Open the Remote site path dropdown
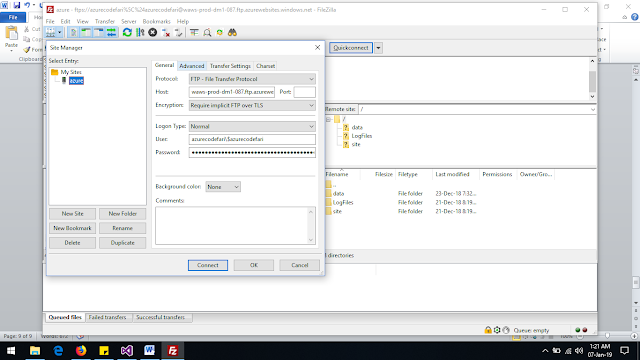 [592, 109]
